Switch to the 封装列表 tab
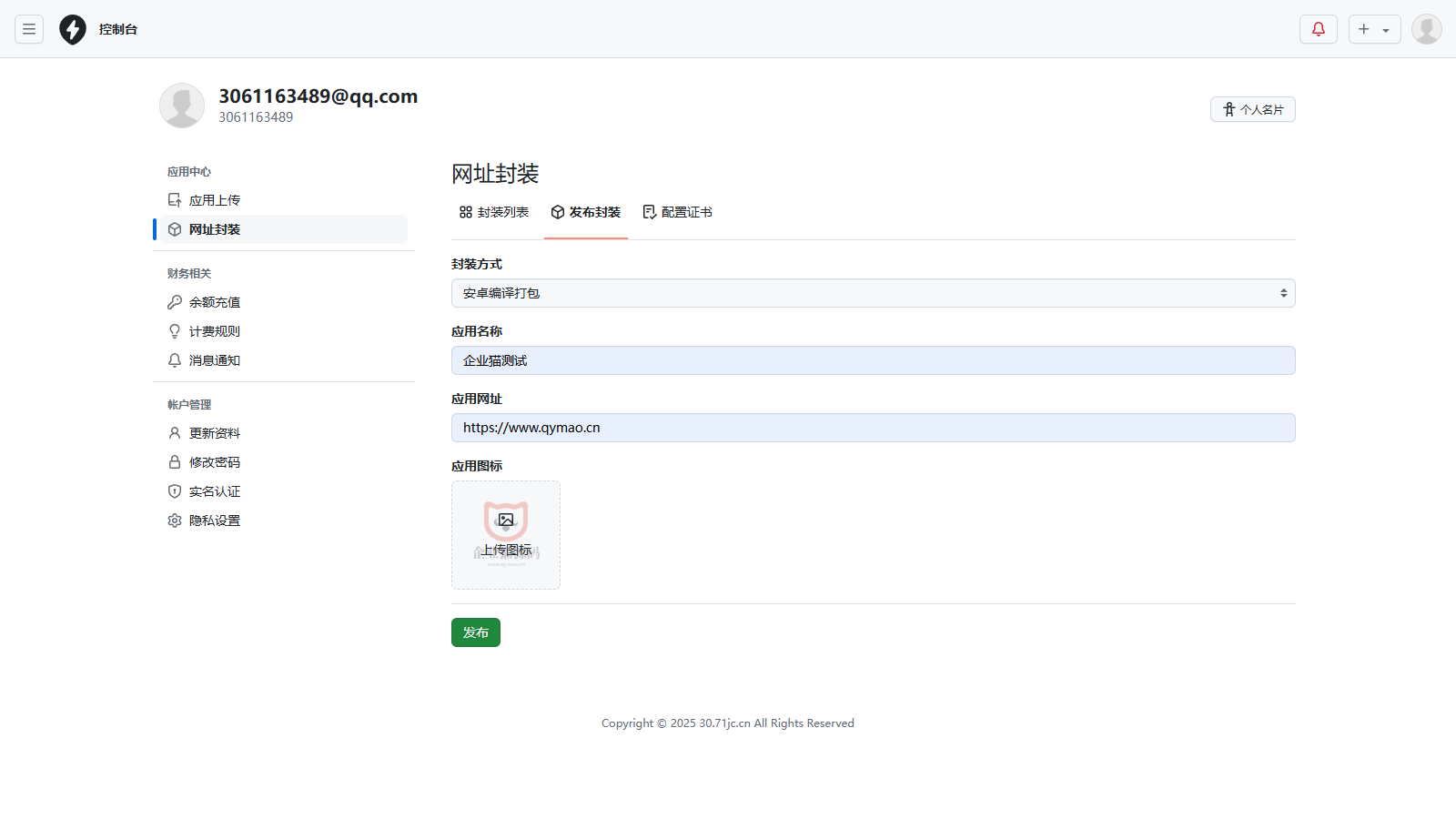 494,212
